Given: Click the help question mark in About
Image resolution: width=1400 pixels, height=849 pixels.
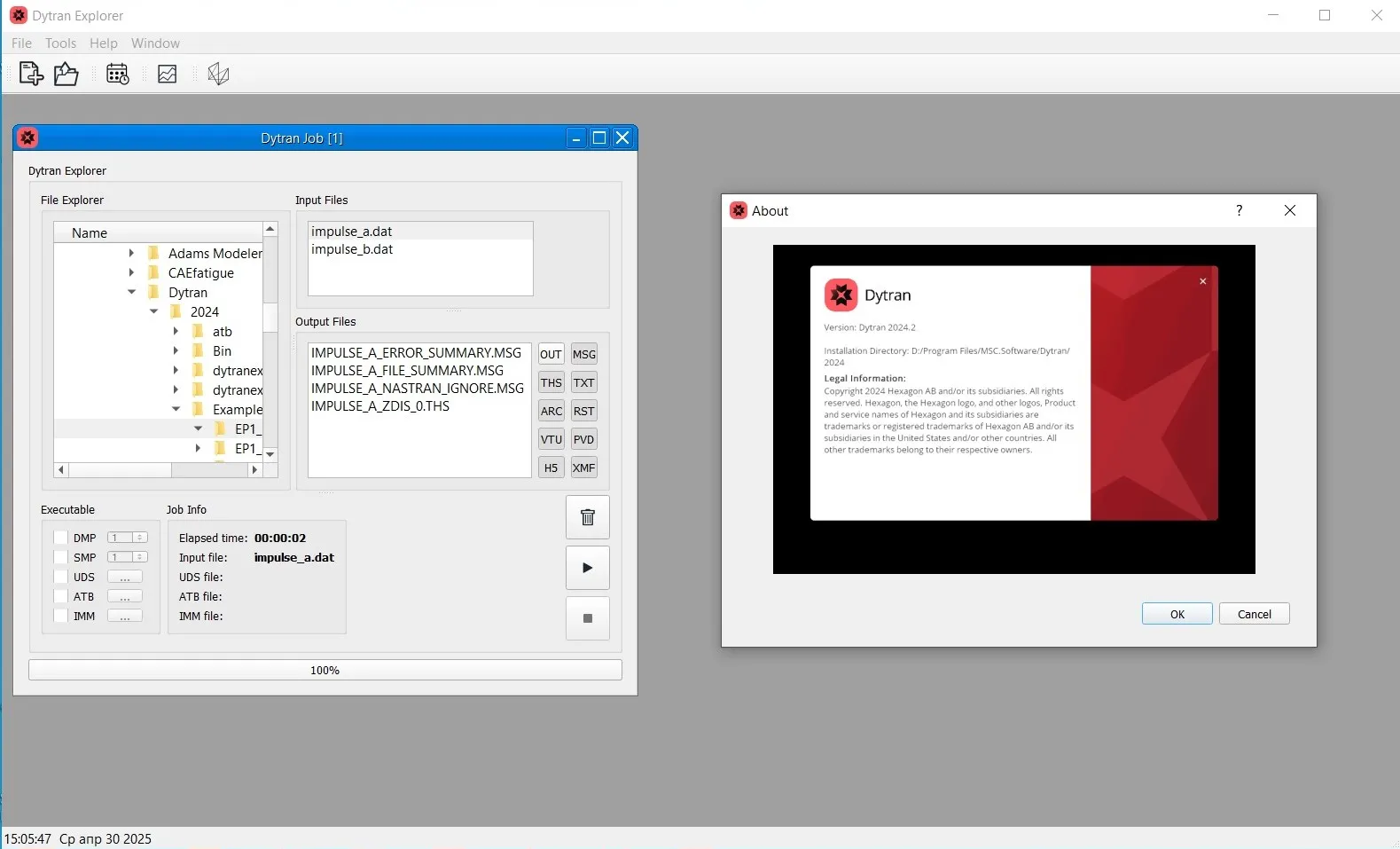Looking at the screenshot, I should click(x=1240, y=210).
